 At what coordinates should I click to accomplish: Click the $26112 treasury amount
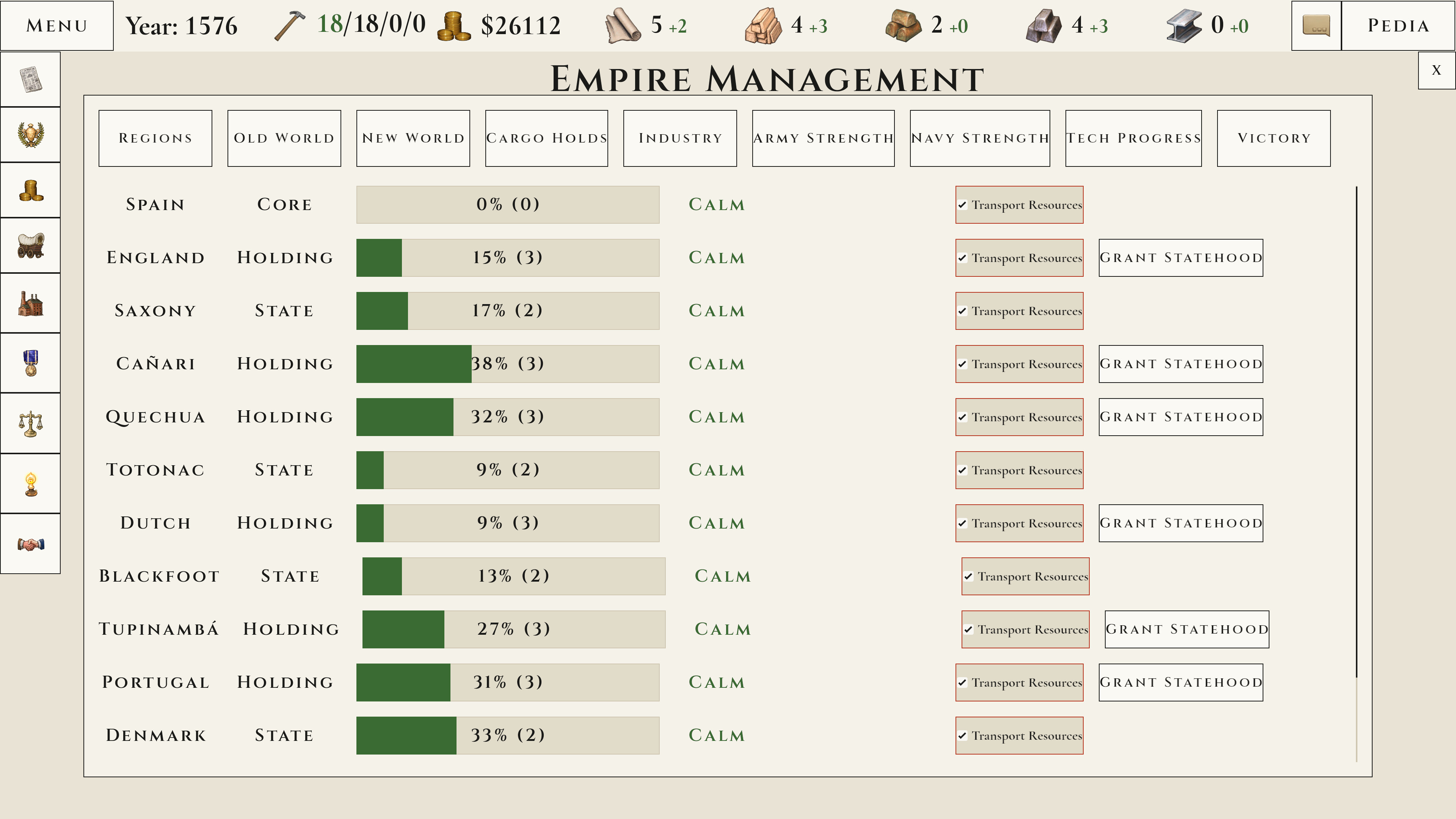pyautogui.click(x=521, y=26)
